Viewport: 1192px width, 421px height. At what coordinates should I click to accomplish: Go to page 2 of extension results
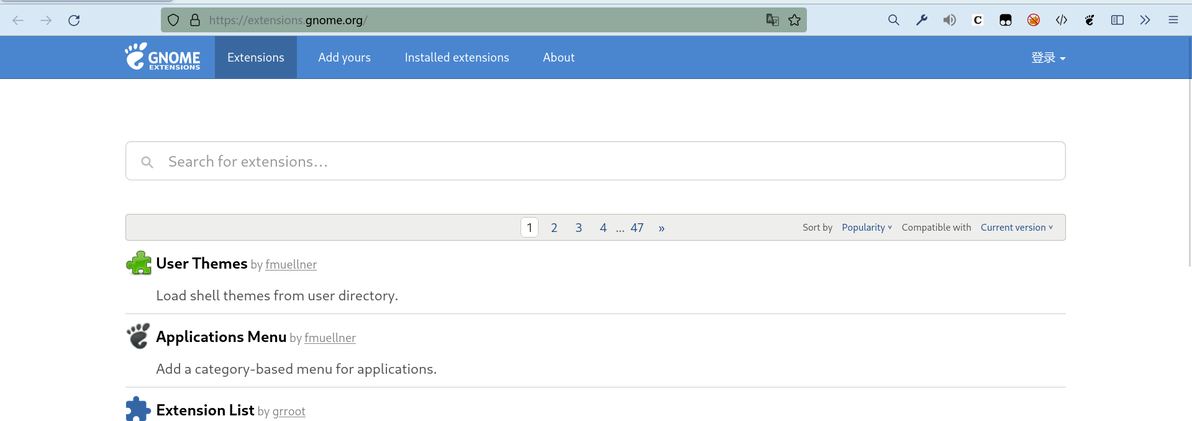(554, 228)
